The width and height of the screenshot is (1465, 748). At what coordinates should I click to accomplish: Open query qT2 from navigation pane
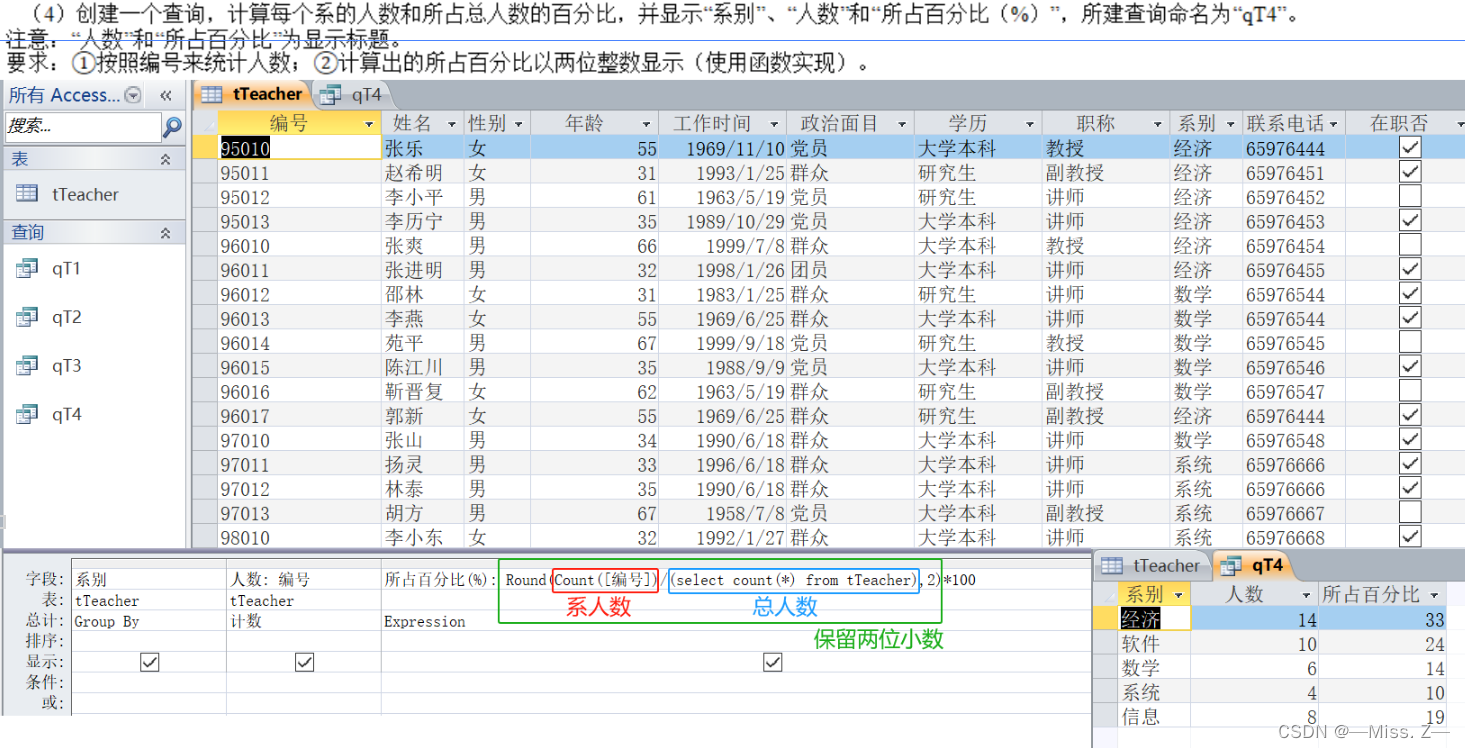(x=66, y=318)
